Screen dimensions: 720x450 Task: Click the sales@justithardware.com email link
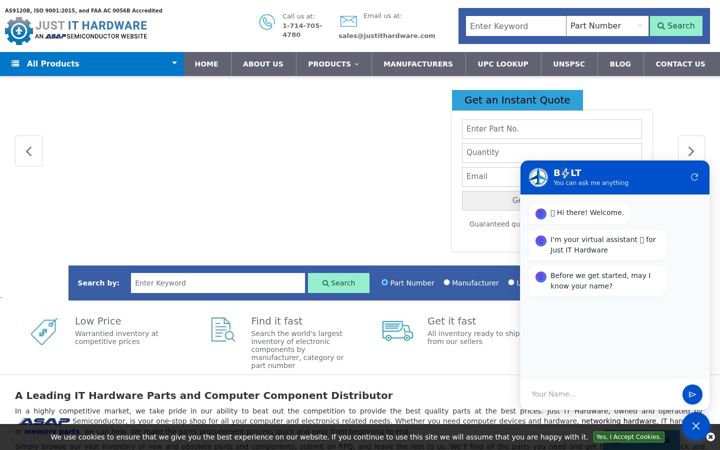click(x=387, y=35)
